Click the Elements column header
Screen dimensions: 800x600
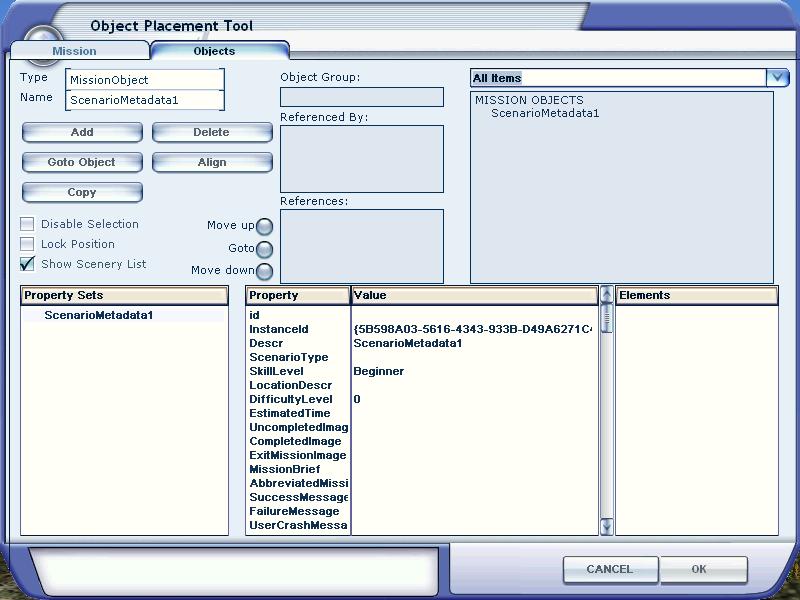pos(697,295)
